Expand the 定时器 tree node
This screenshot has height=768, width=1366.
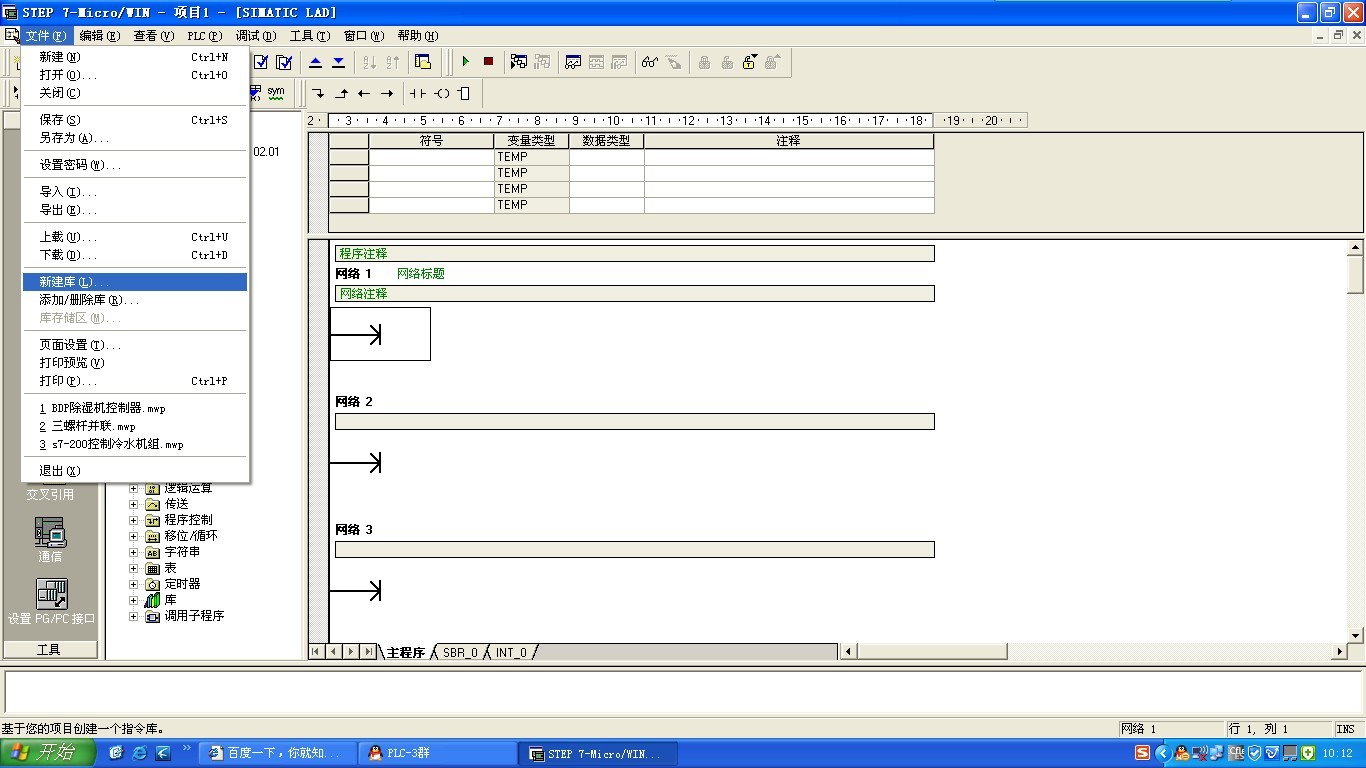click(133, 584)
